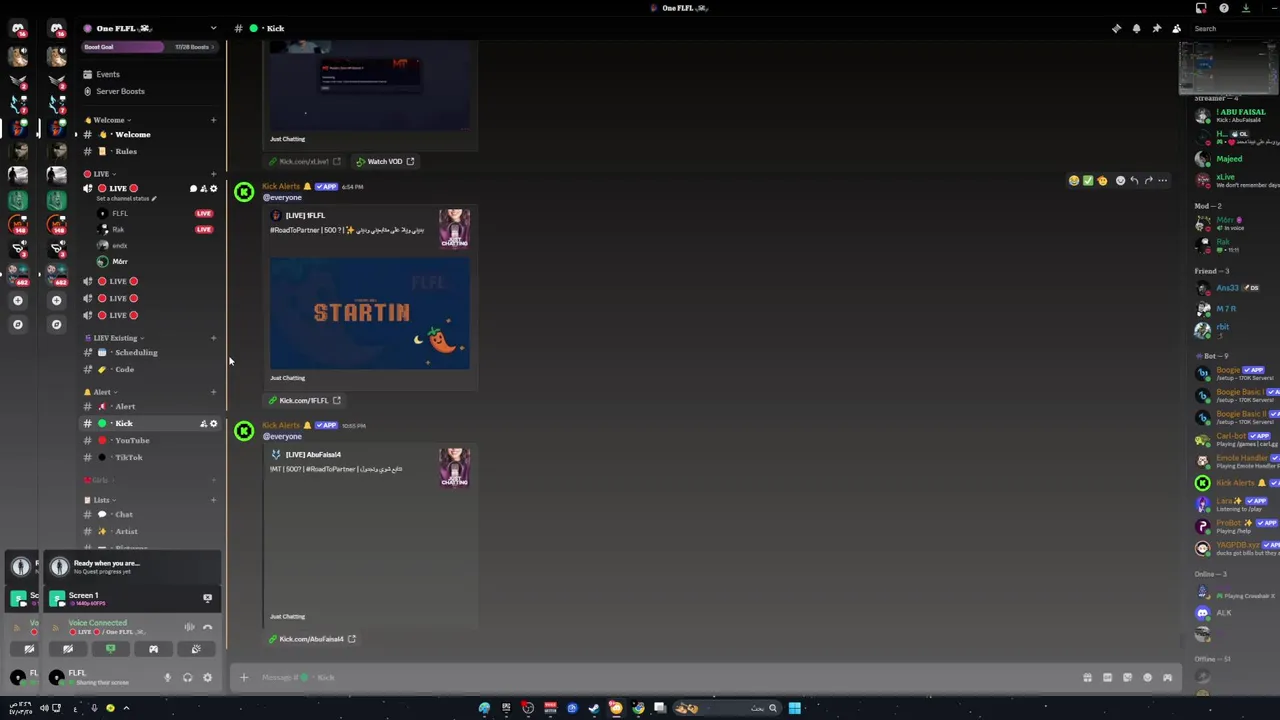Create an invite for the Kick channel

tap(203, 423)
